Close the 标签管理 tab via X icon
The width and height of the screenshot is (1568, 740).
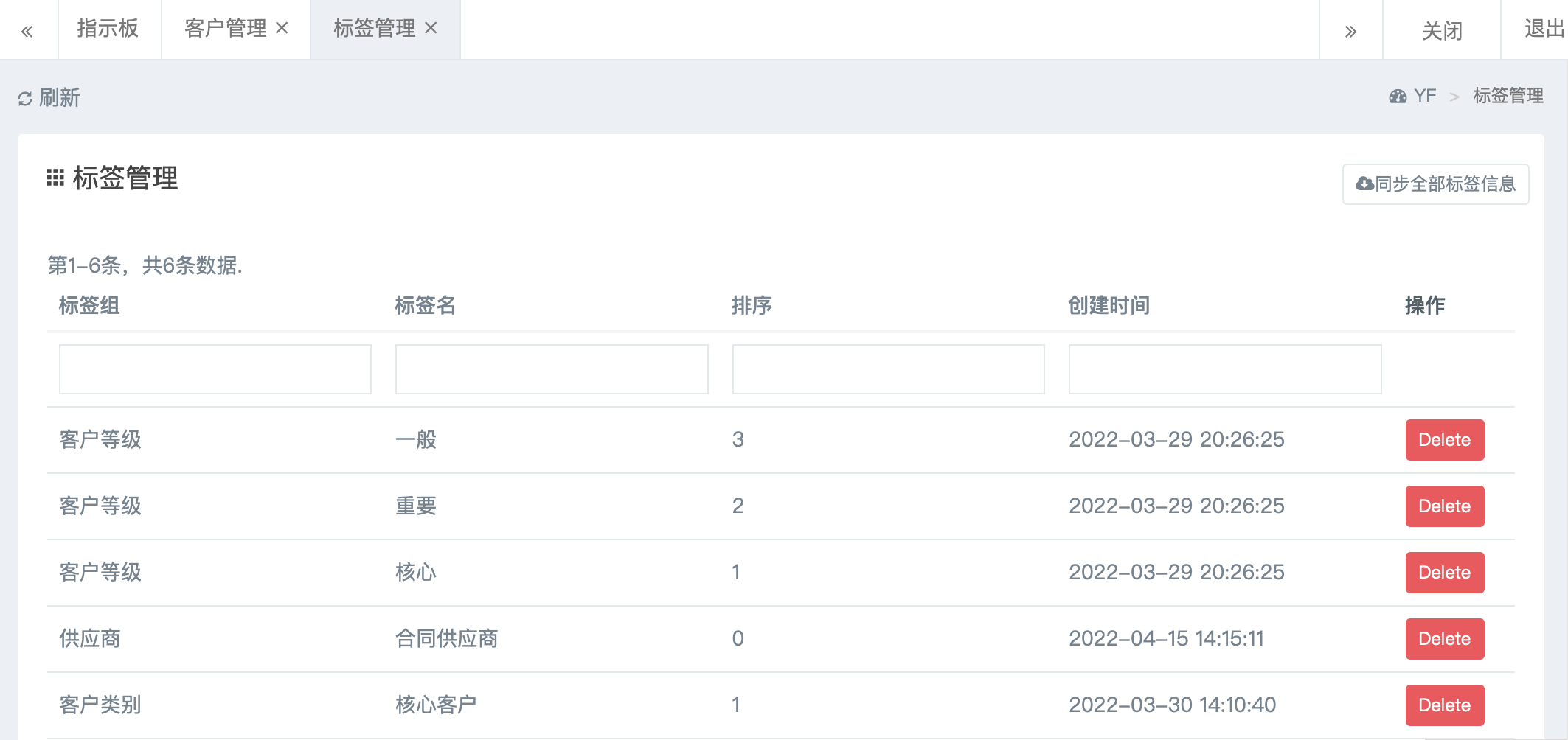(x=431, y=28)
